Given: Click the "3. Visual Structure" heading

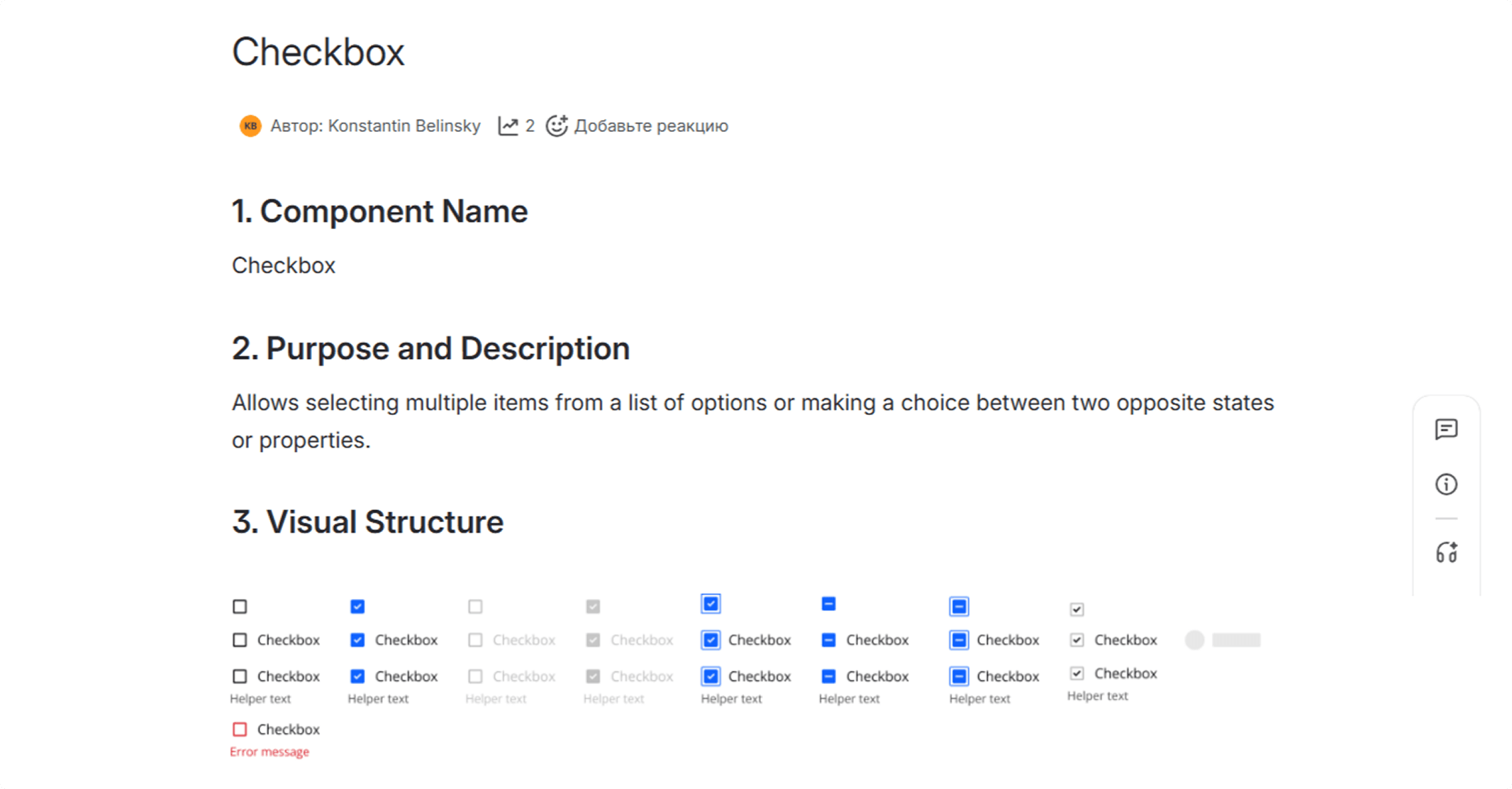Looking at the screenshot, I should click(x=367, y=522).
